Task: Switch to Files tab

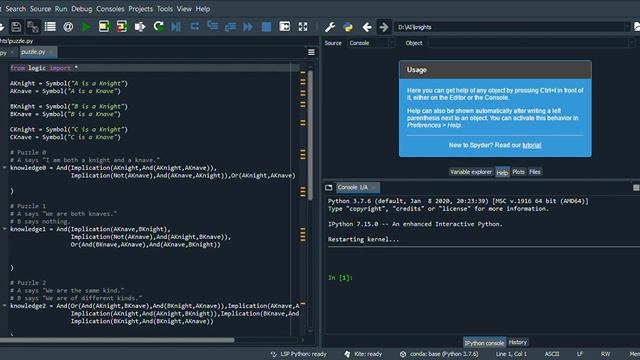Action: [x=535, y=172]
